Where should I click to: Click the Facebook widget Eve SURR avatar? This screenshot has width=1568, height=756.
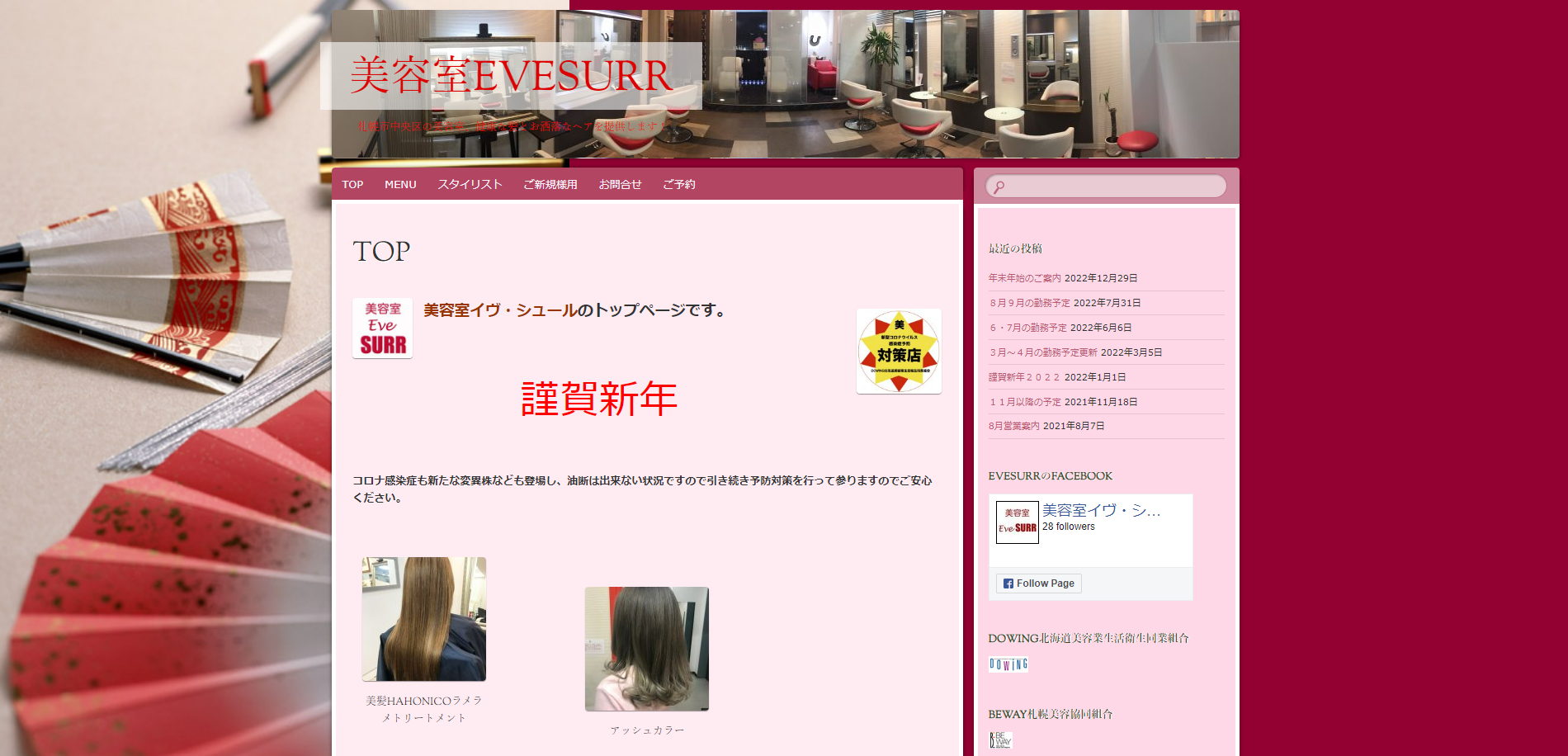(x=1017, y=522)
